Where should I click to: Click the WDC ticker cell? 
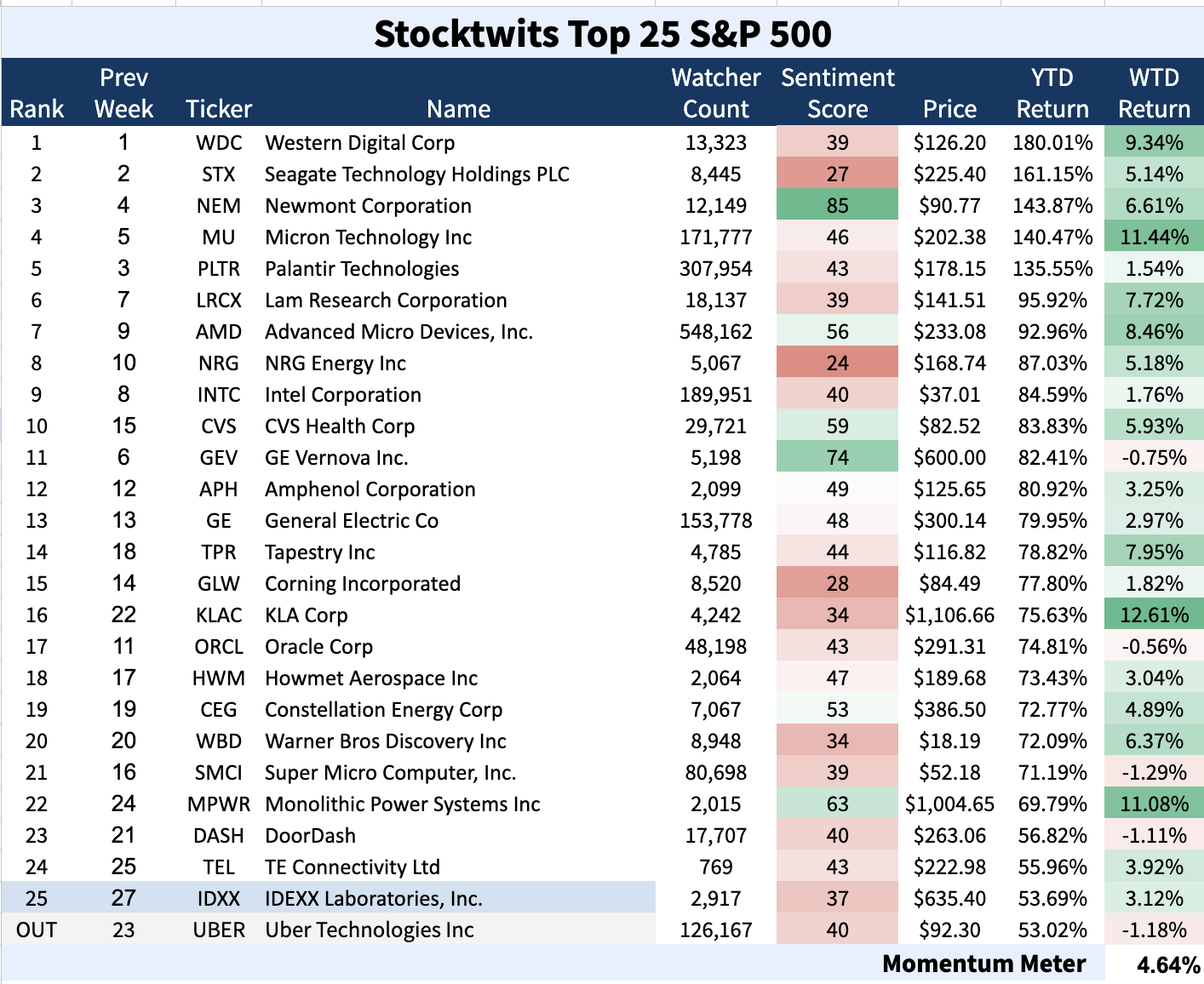(x=219, y=143)
